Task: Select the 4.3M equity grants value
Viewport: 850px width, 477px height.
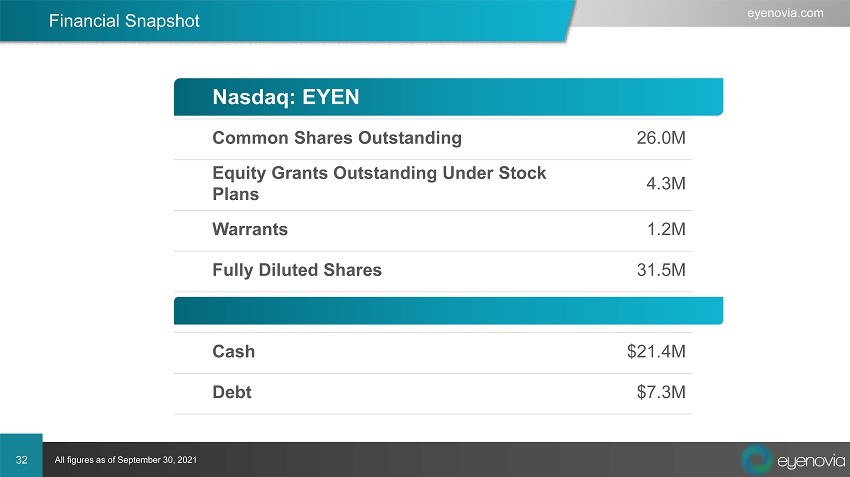Action: coord(667,184)
